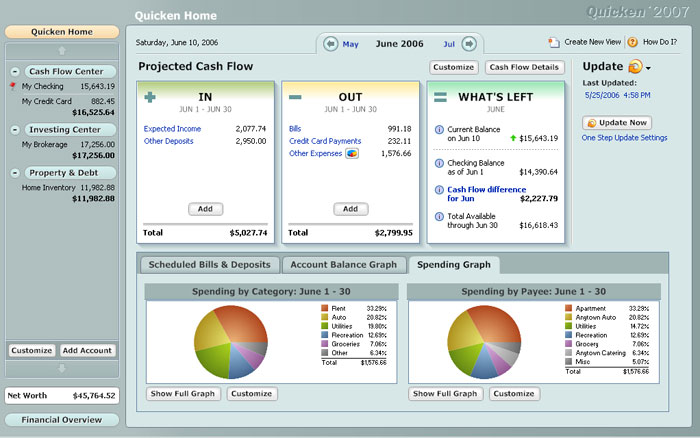The image size is (700, 438).
Task: Click green up arrow beside $15,643.19
Action: [513, 138]
